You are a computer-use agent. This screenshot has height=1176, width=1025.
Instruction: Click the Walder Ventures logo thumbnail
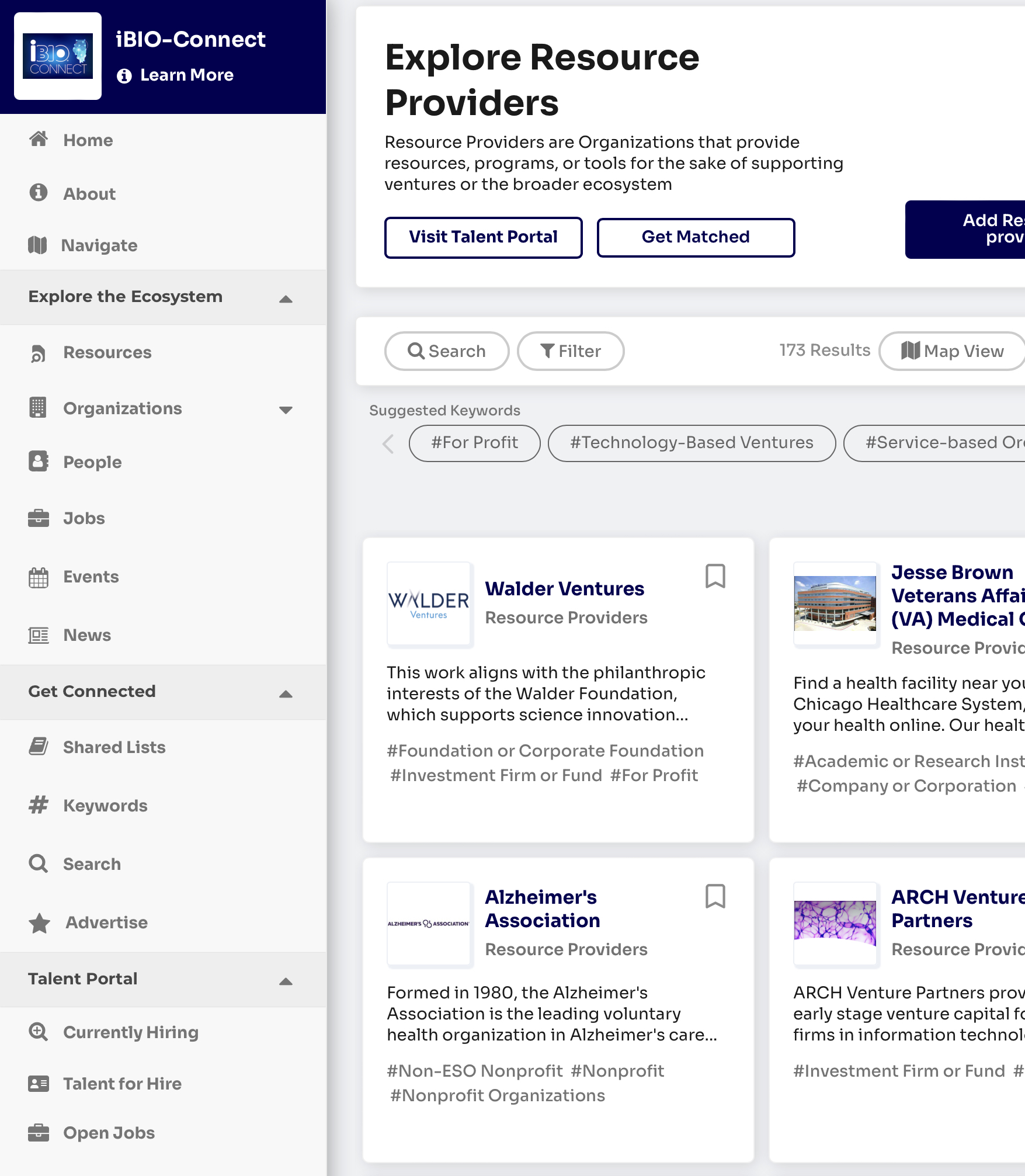pyautogui.click(x=429, y=604)
